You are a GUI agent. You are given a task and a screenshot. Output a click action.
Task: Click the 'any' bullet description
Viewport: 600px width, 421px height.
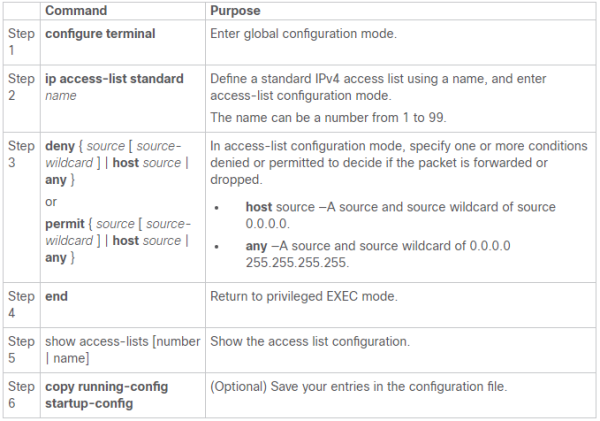click(378, 254)
